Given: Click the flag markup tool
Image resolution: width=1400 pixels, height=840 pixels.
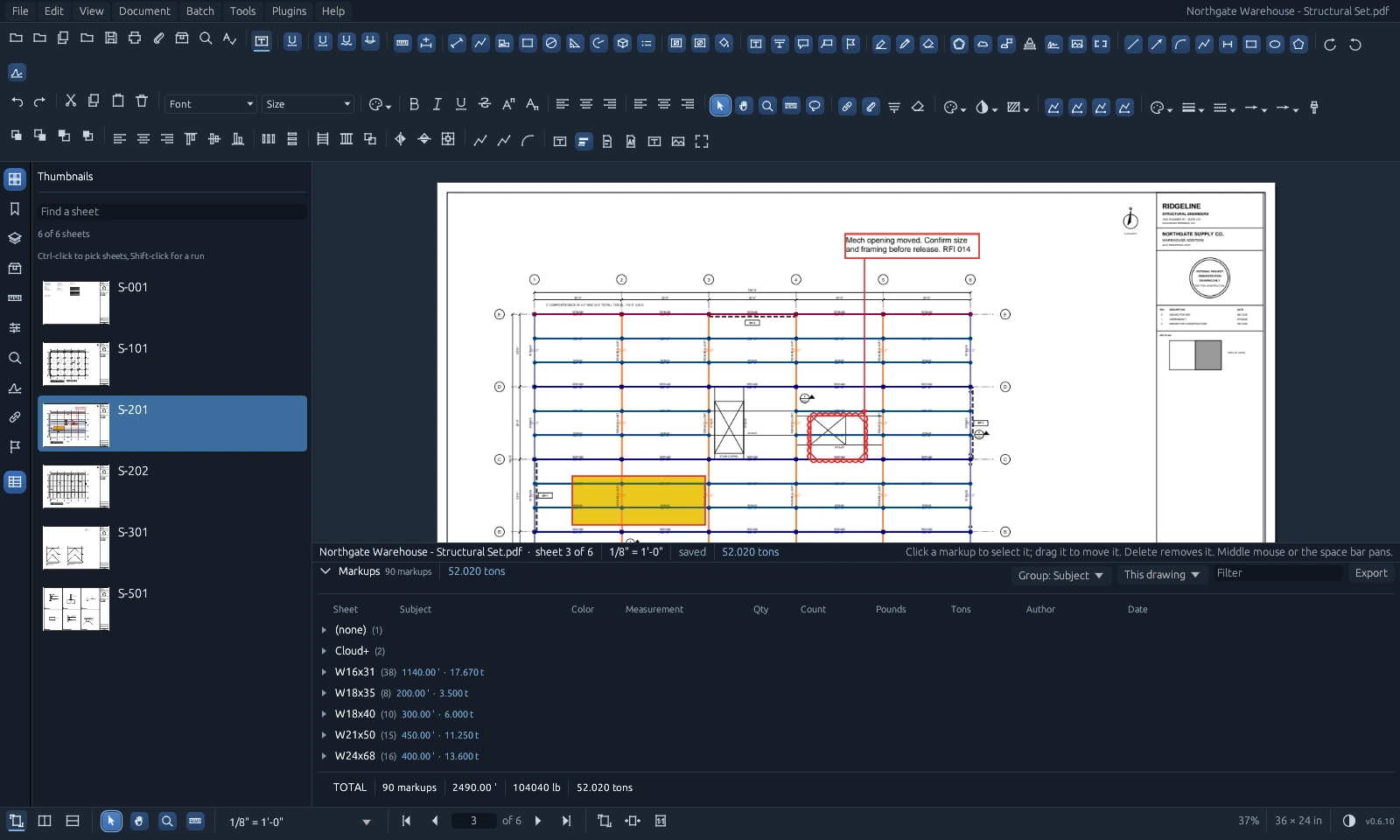Looking at the screenshot, I should coord(850,44).
